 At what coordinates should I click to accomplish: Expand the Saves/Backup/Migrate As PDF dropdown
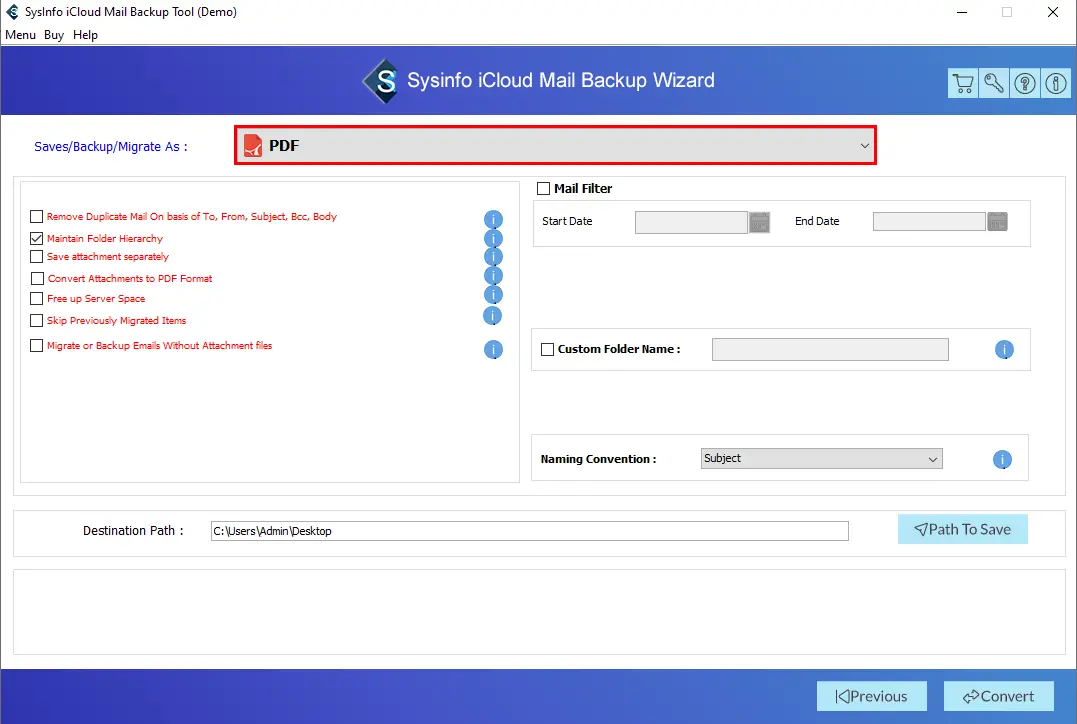click(555, 146)
